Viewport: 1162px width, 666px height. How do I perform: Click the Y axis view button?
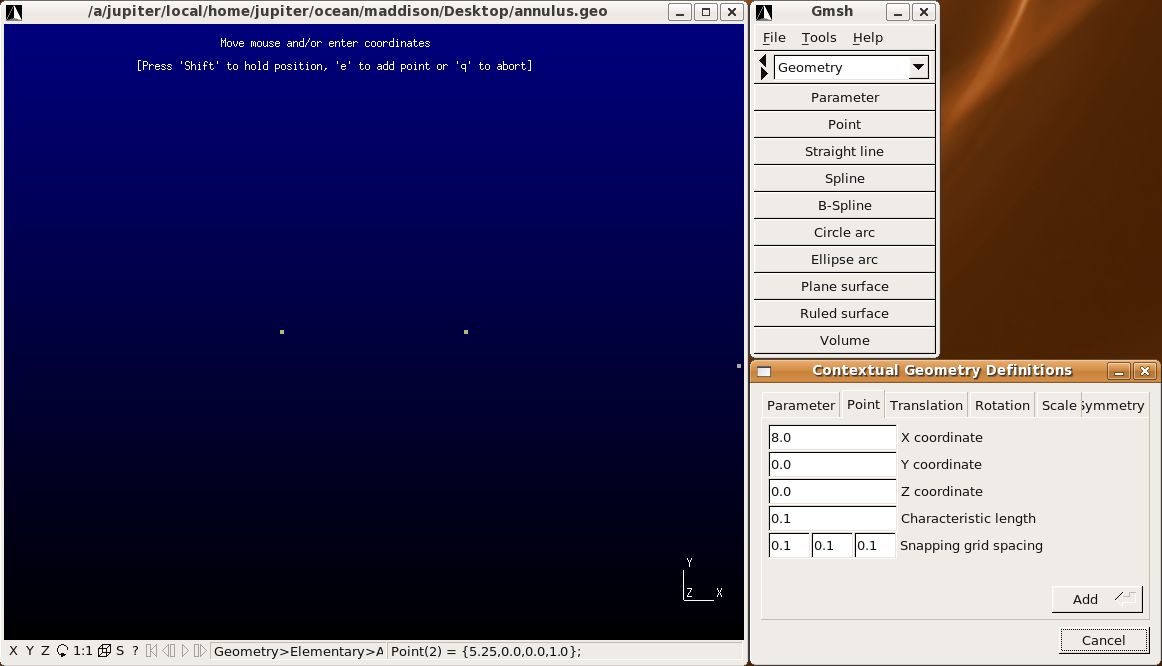tap(29, 651)
